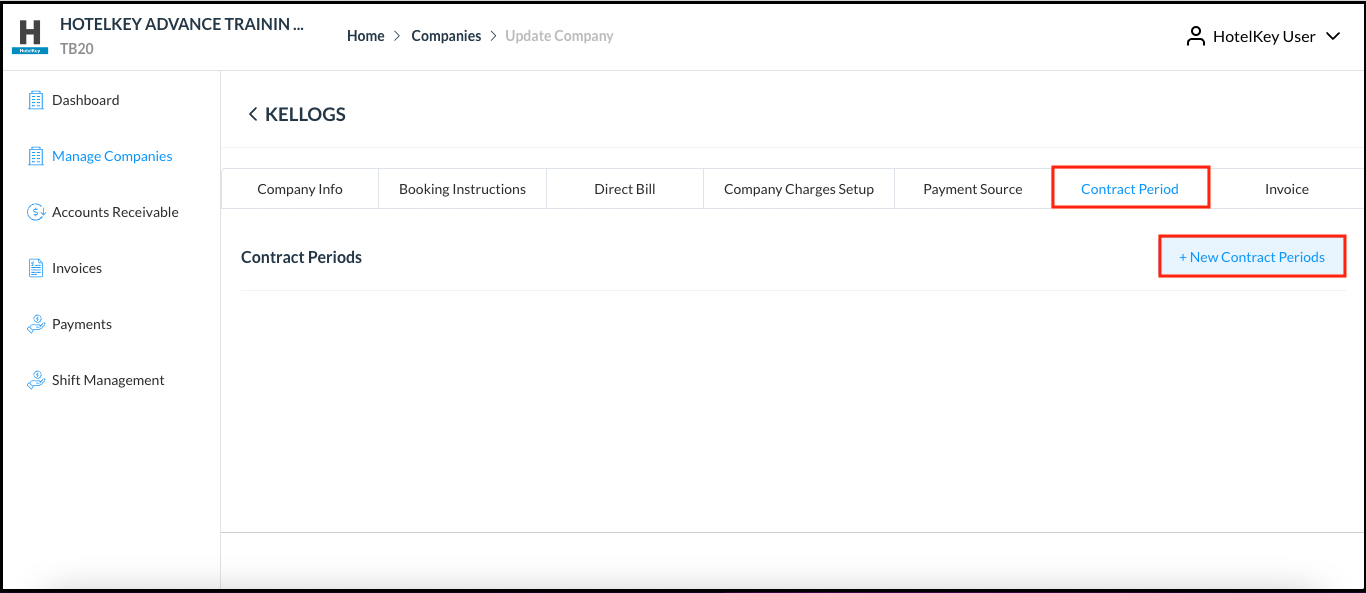Click the back chevron next to KELLOGS
The height and width of the screenshot is (593, 1366).
[252, 113]
